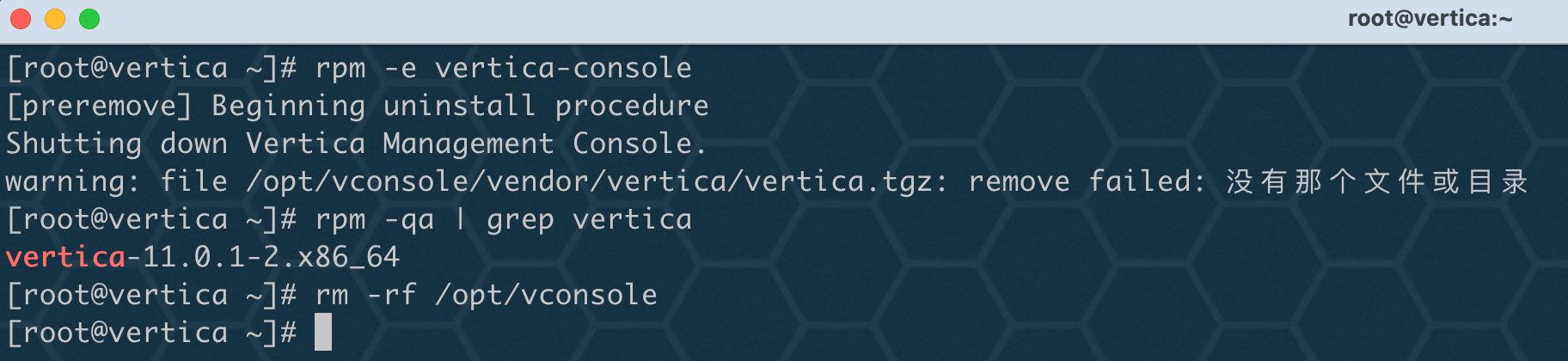
Task: Click the 'rpm -e vertica-console' command text
Action: [x=504, y=68]
